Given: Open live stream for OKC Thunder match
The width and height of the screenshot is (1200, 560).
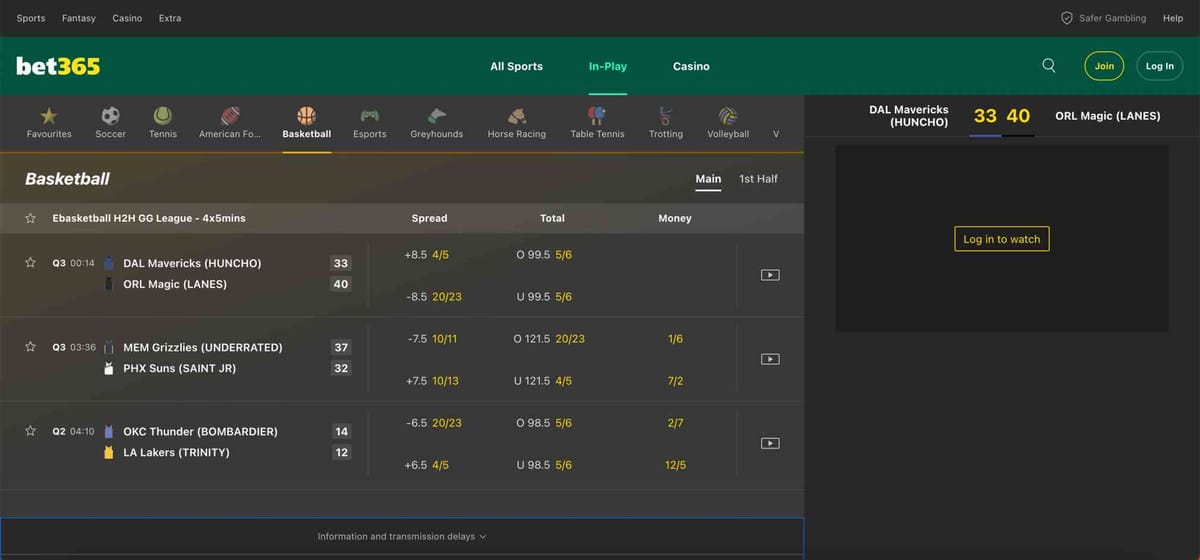Looking at the screenshot, I should [x=770, y=443].
